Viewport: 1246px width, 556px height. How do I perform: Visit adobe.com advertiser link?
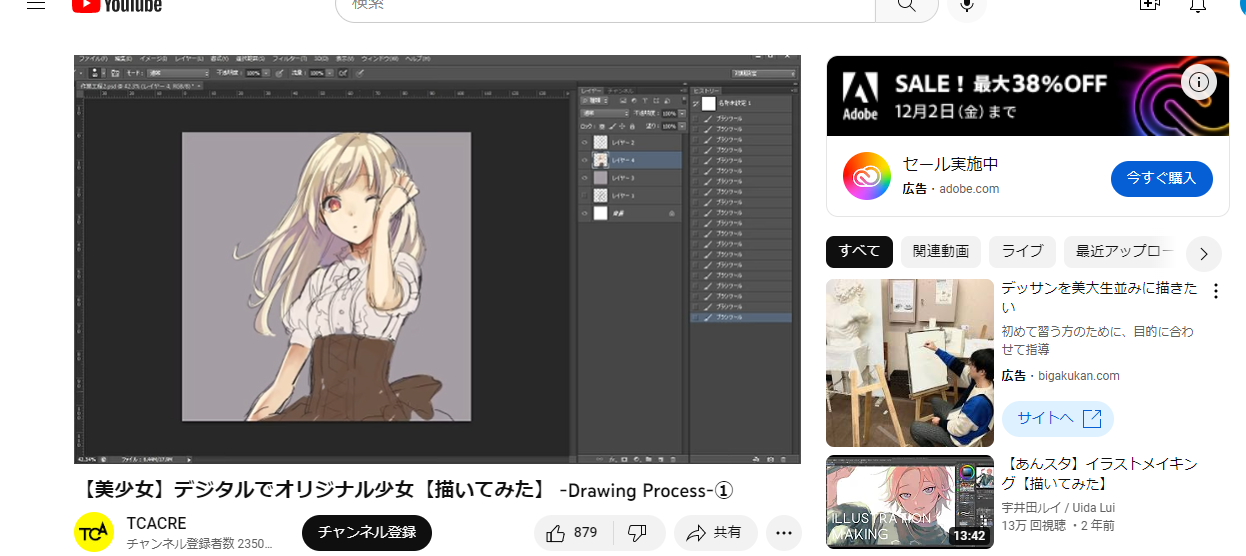click(969, 189)
